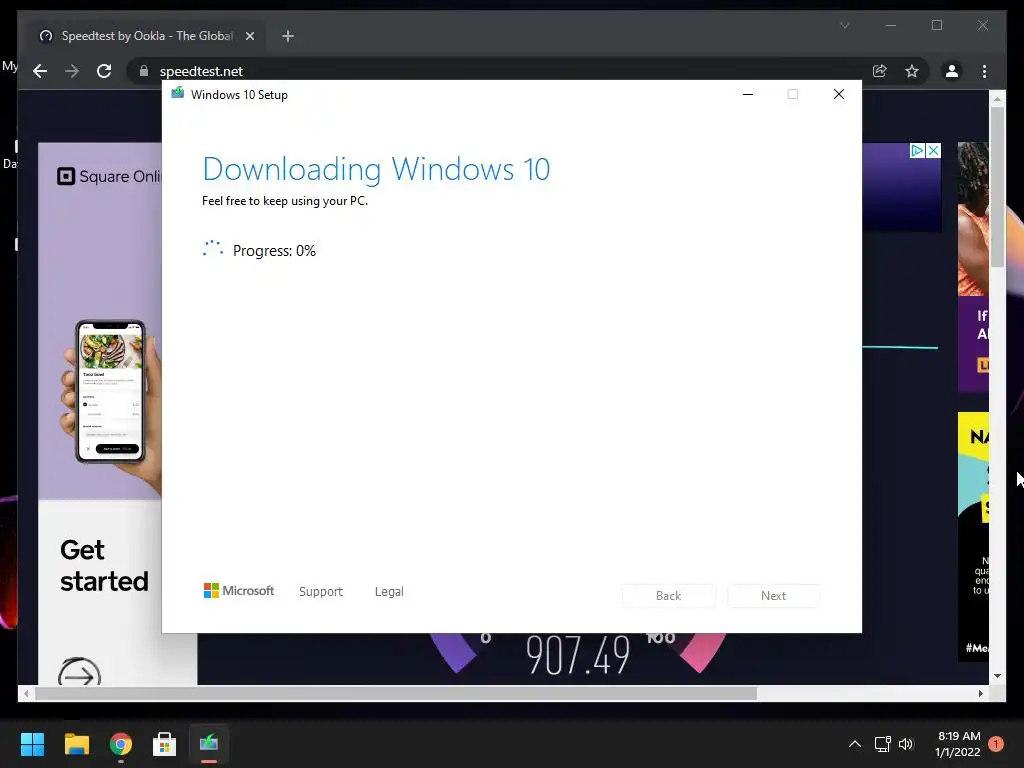The image size is (1024, 768).
Task: Open the notification badge icon
Action: (x=996, y=744)
